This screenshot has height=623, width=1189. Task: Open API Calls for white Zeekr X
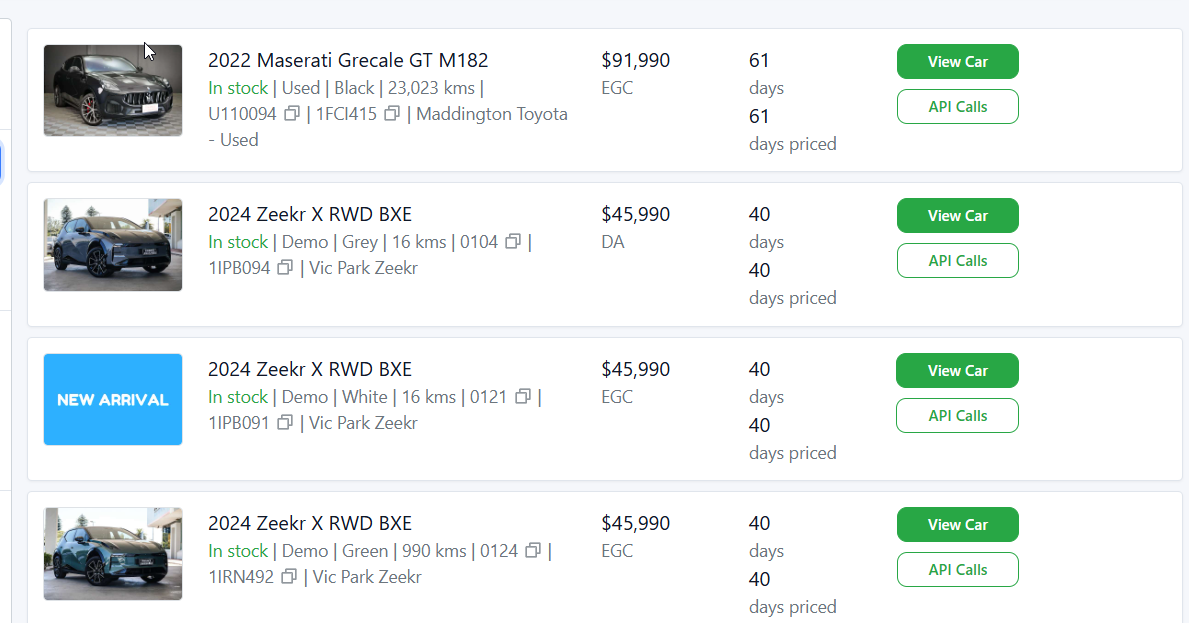coord(957,416)
